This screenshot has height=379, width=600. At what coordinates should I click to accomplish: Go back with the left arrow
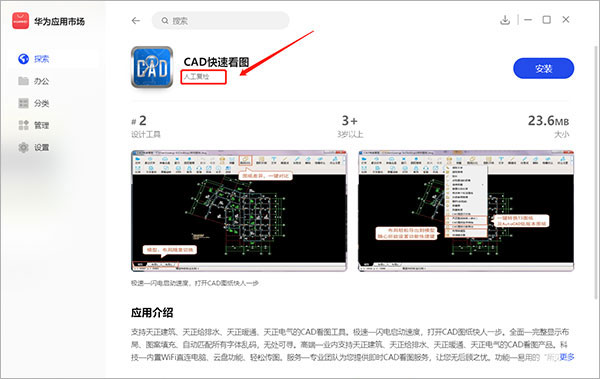coord(136,21)
